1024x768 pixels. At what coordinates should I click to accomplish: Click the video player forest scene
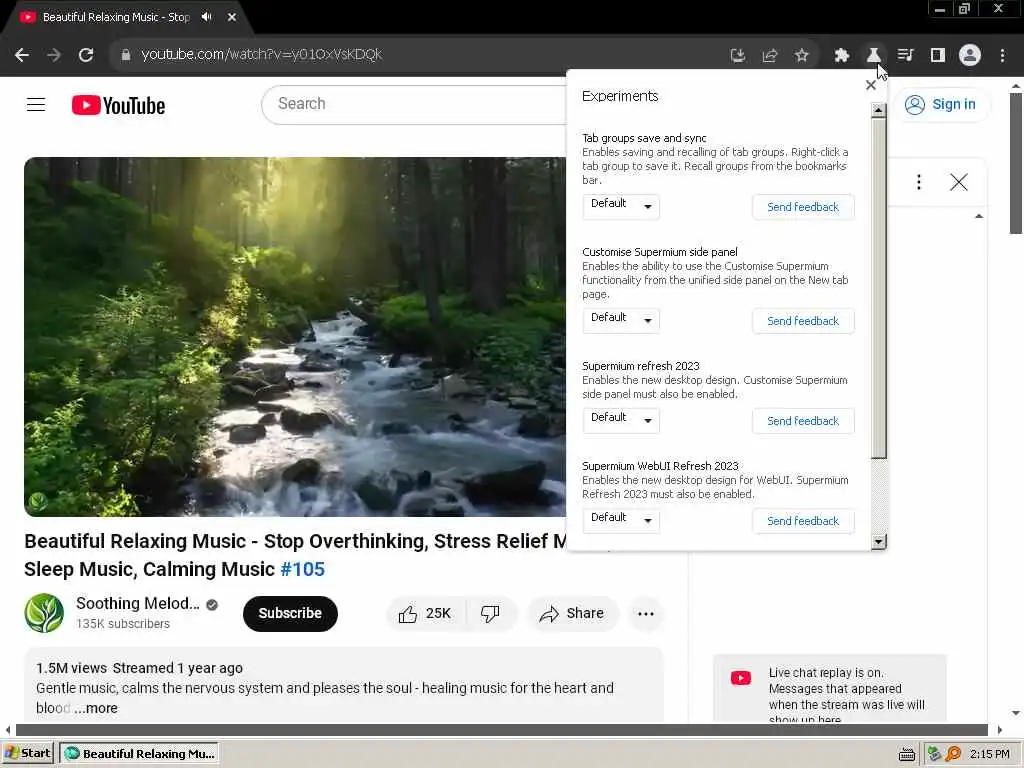295,337
